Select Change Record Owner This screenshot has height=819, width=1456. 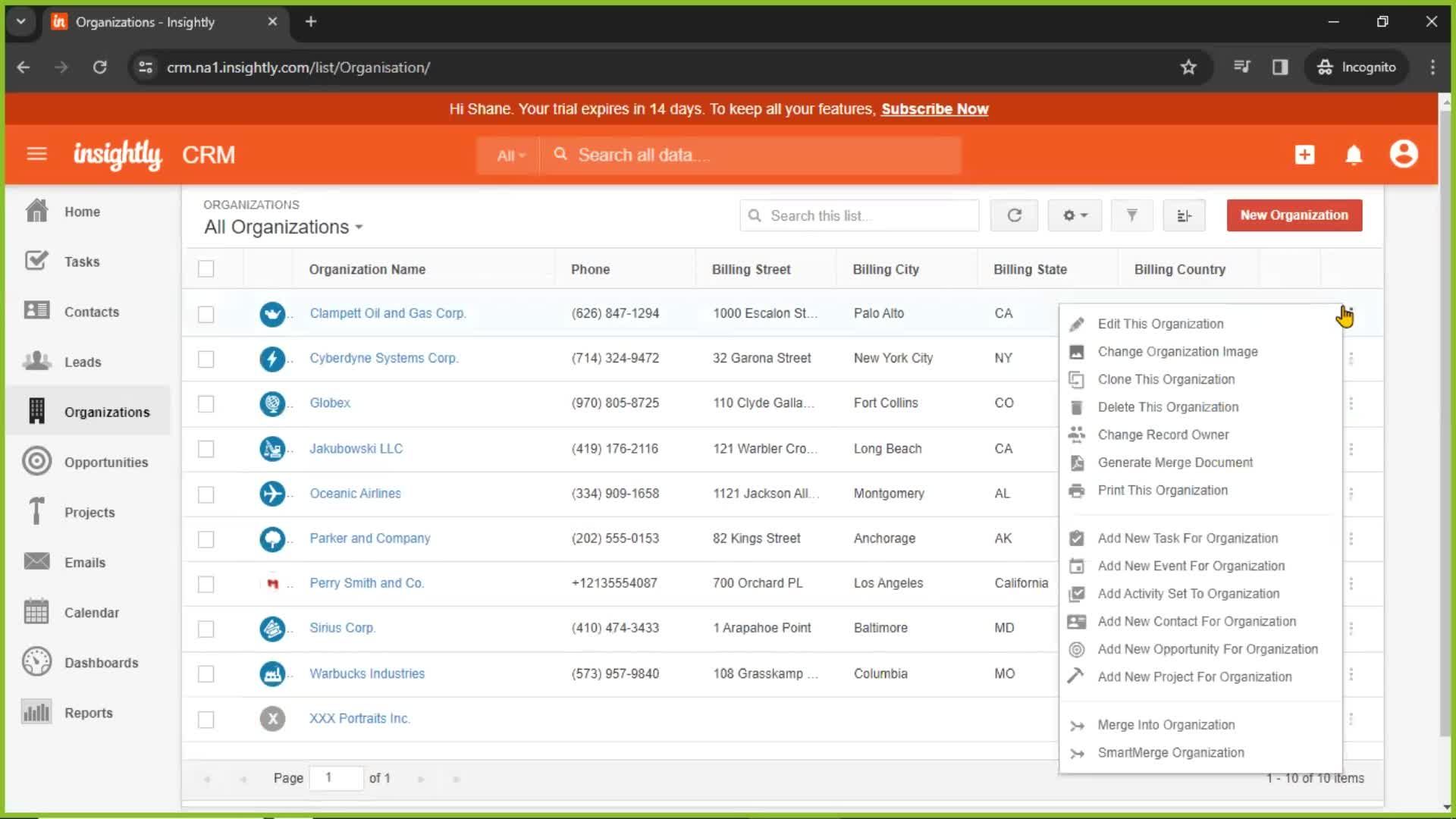click(1163, 435)
